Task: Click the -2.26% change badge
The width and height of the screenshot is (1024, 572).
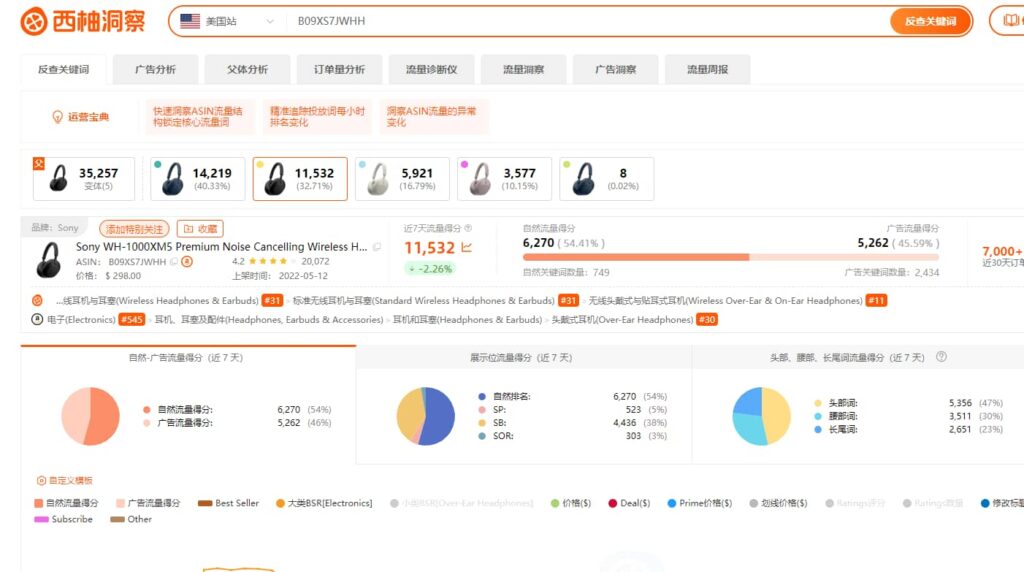Action: [x=430, y=268]
